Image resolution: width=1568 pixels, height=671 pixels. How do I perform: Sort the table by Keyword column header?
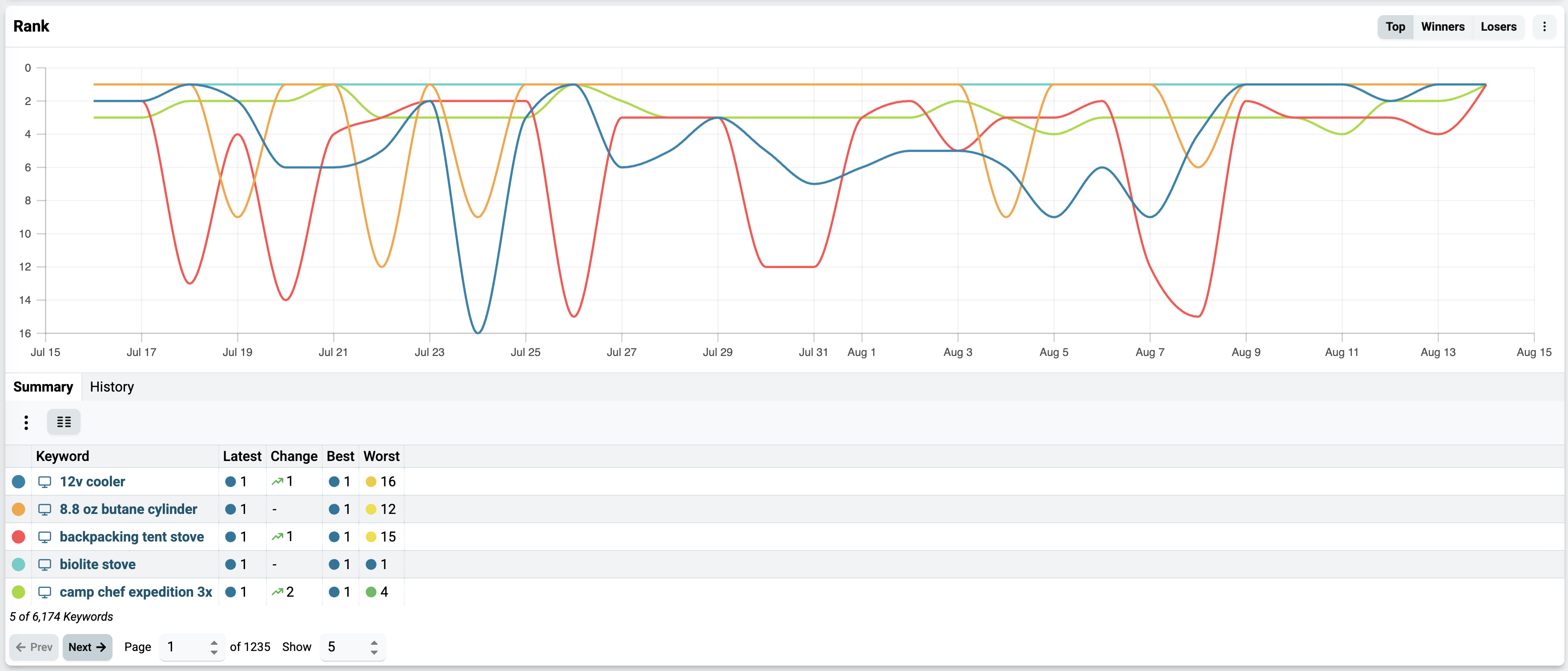tap(63, 456)
